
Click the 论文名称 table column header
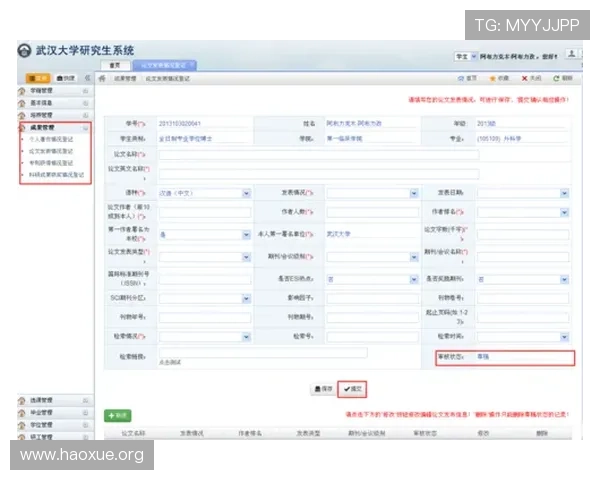[x=133, y=433]
